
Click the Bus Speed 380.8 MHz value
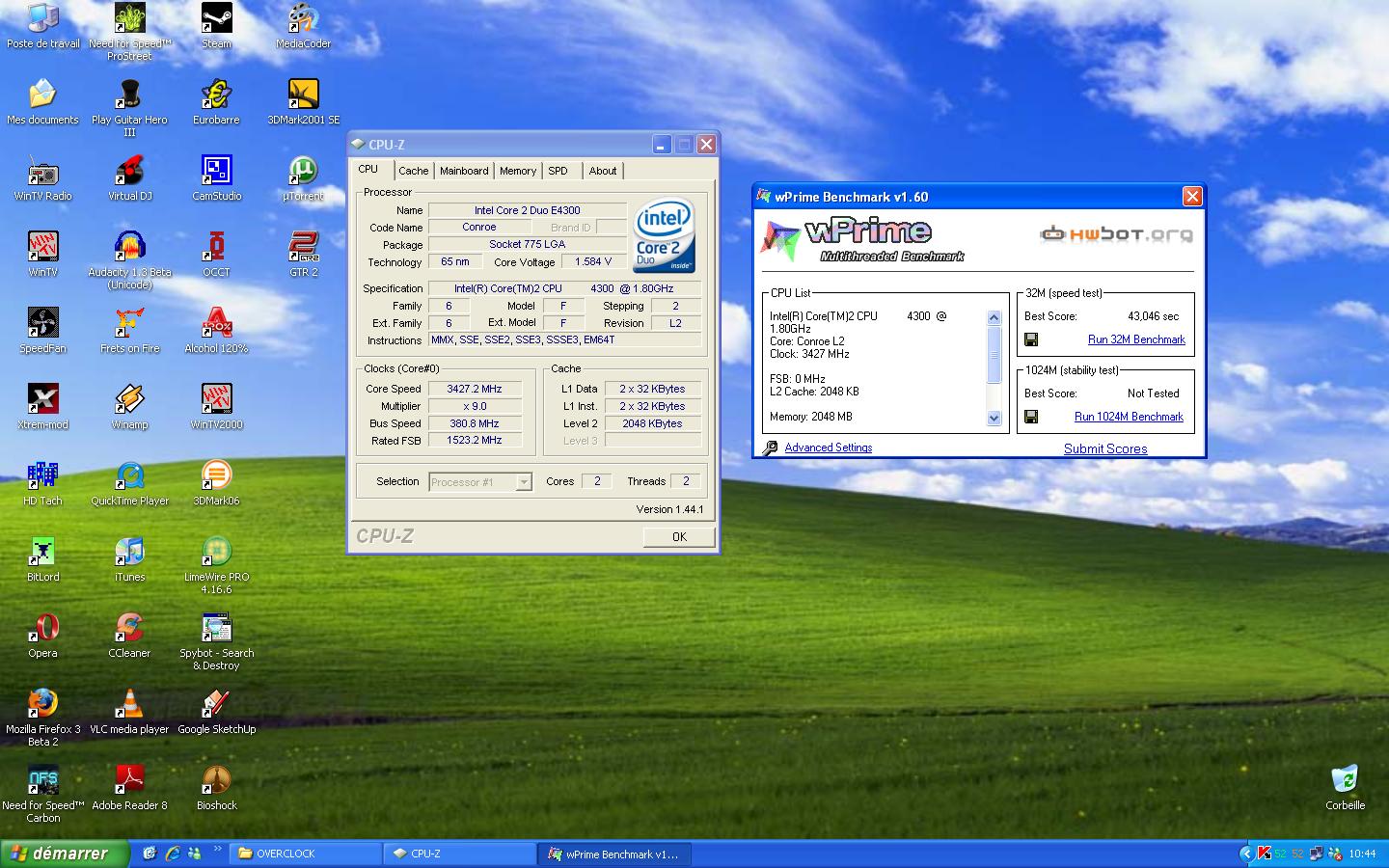[475, 423]
